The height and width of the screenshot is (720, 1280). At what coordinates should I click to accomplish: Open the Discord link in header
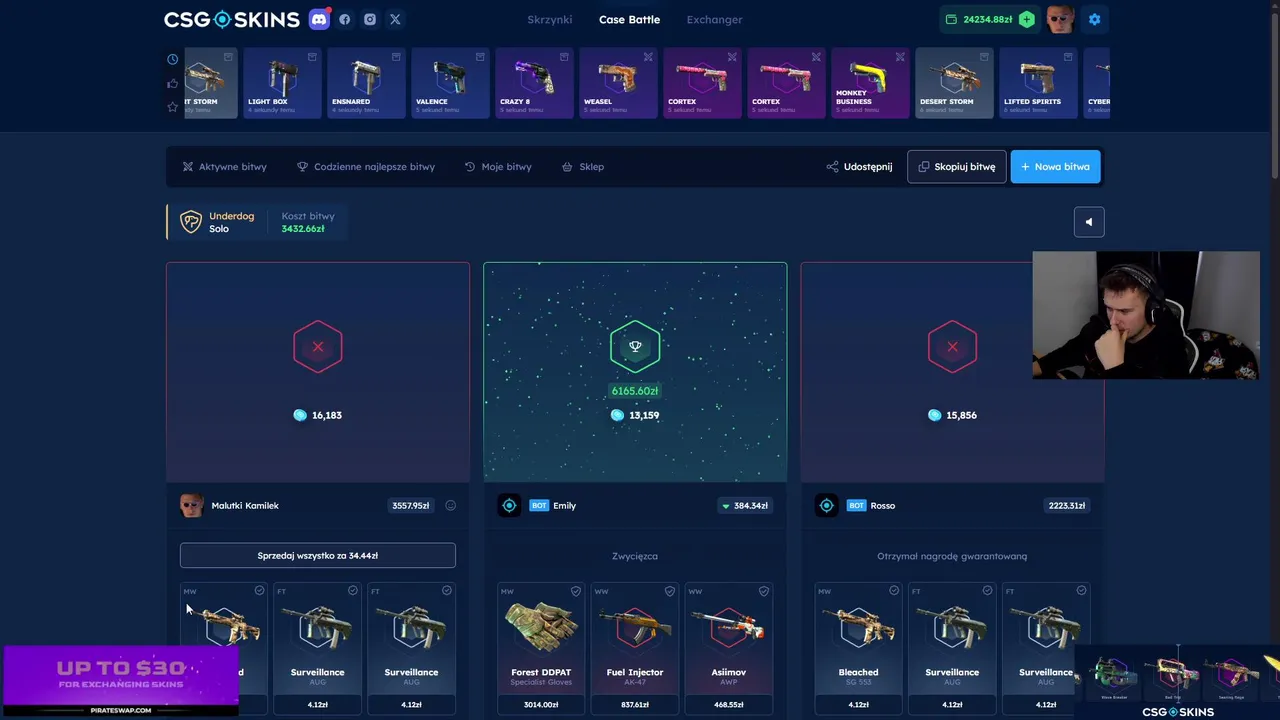[319, 19]
